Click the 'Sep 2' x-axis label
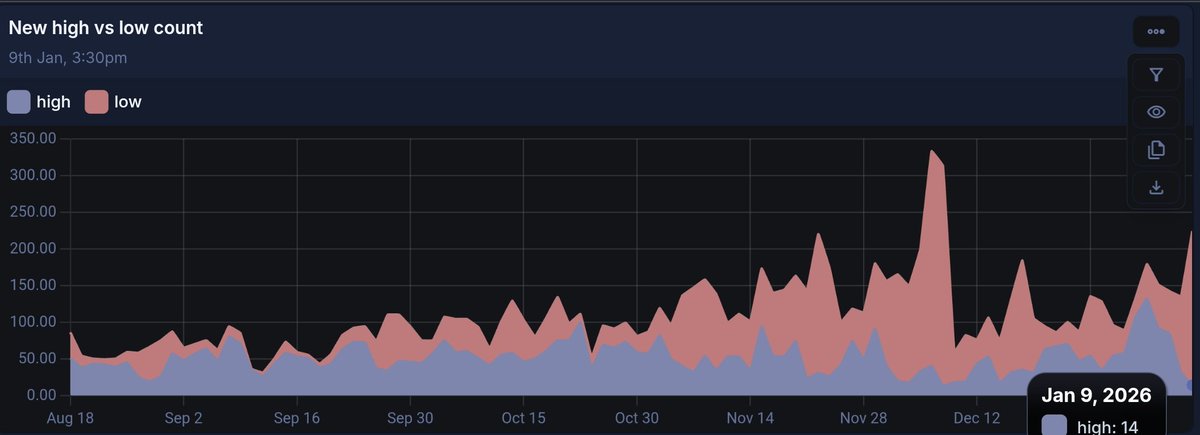 [x=184, y=417]
